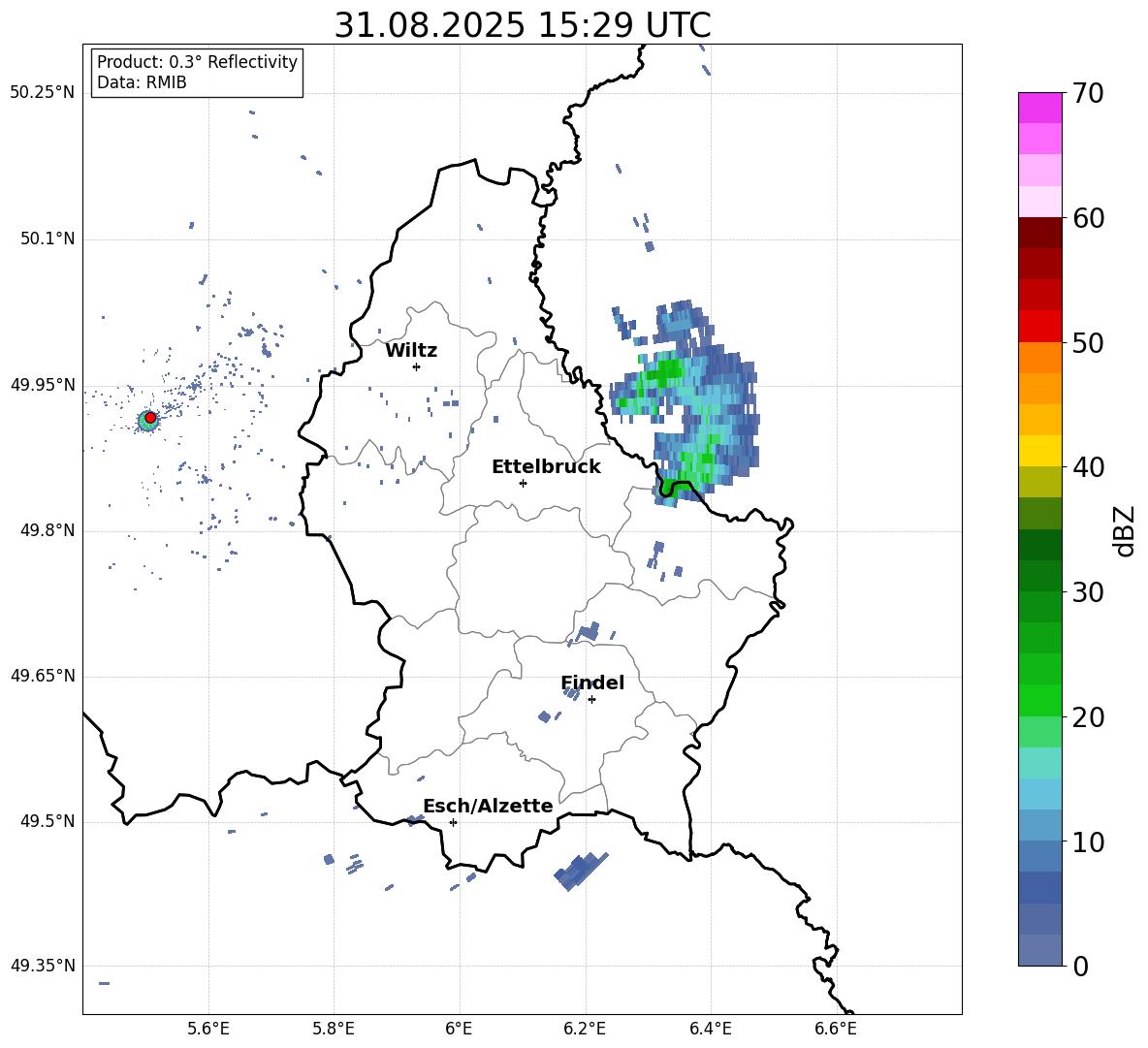
Task: Click the 6.2°E longitude label
Action: click(x=585, y=1029)
